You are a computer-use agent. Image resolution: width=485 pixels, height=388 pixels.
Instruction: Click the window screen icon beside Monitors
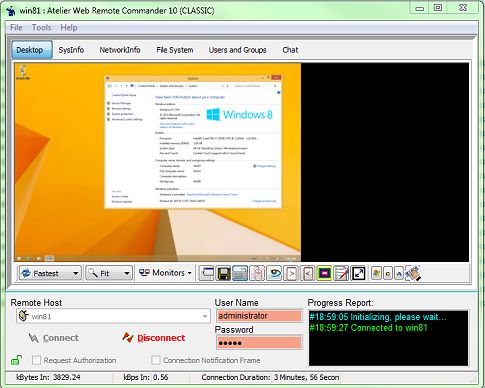(x=207, y=273)
